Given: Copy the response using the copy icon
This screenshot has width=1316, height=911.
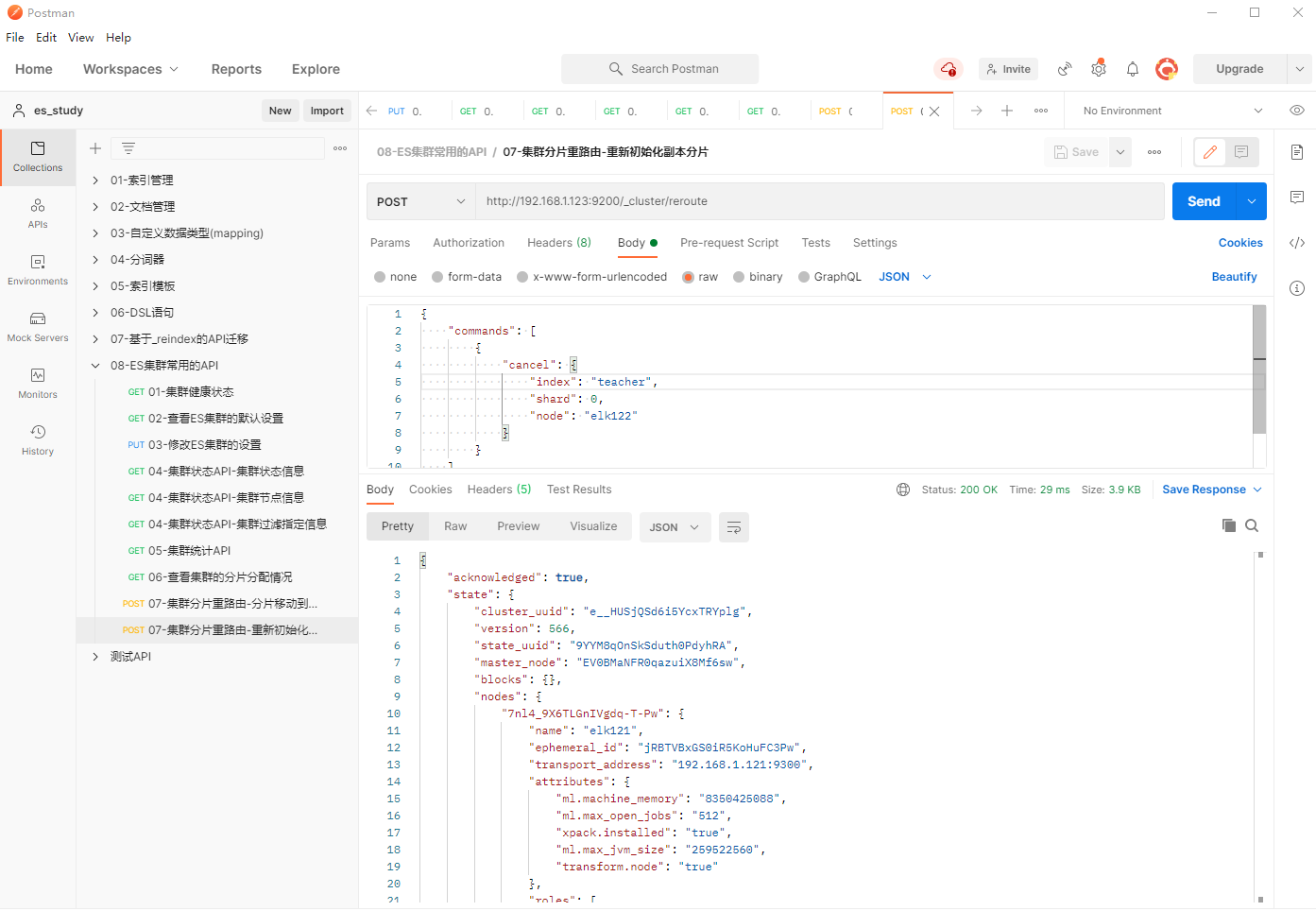Looking at the screenshot, I should pyautogui.click(x=1228, y=526).
